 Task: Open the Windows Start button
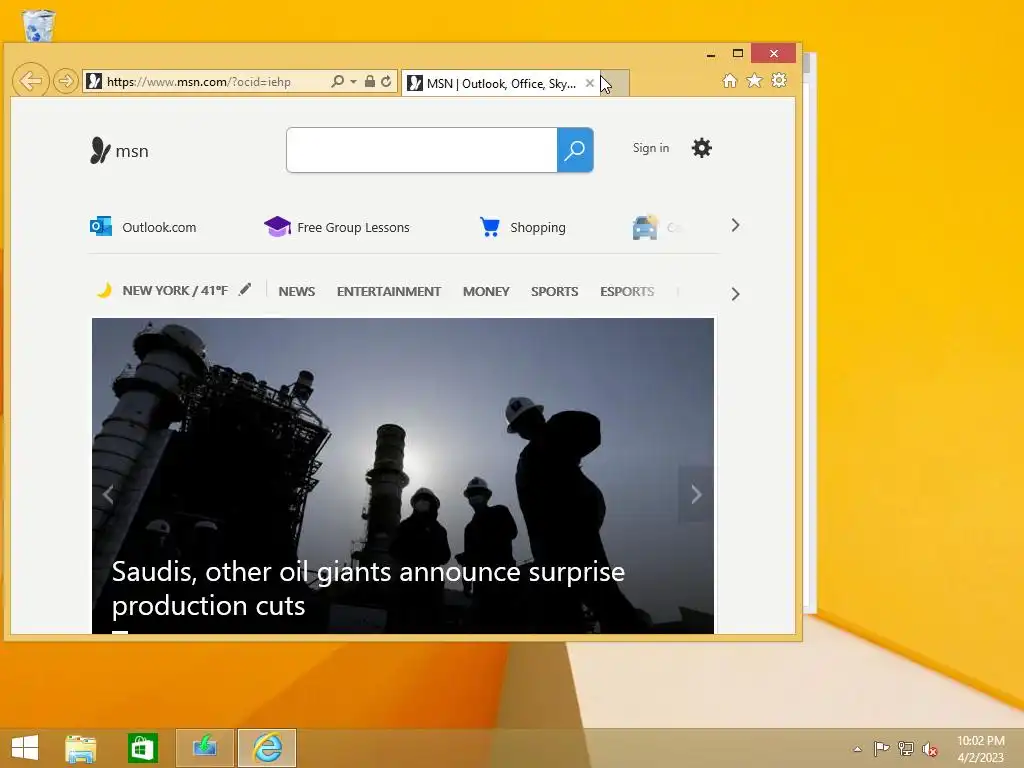click(25, 748)
